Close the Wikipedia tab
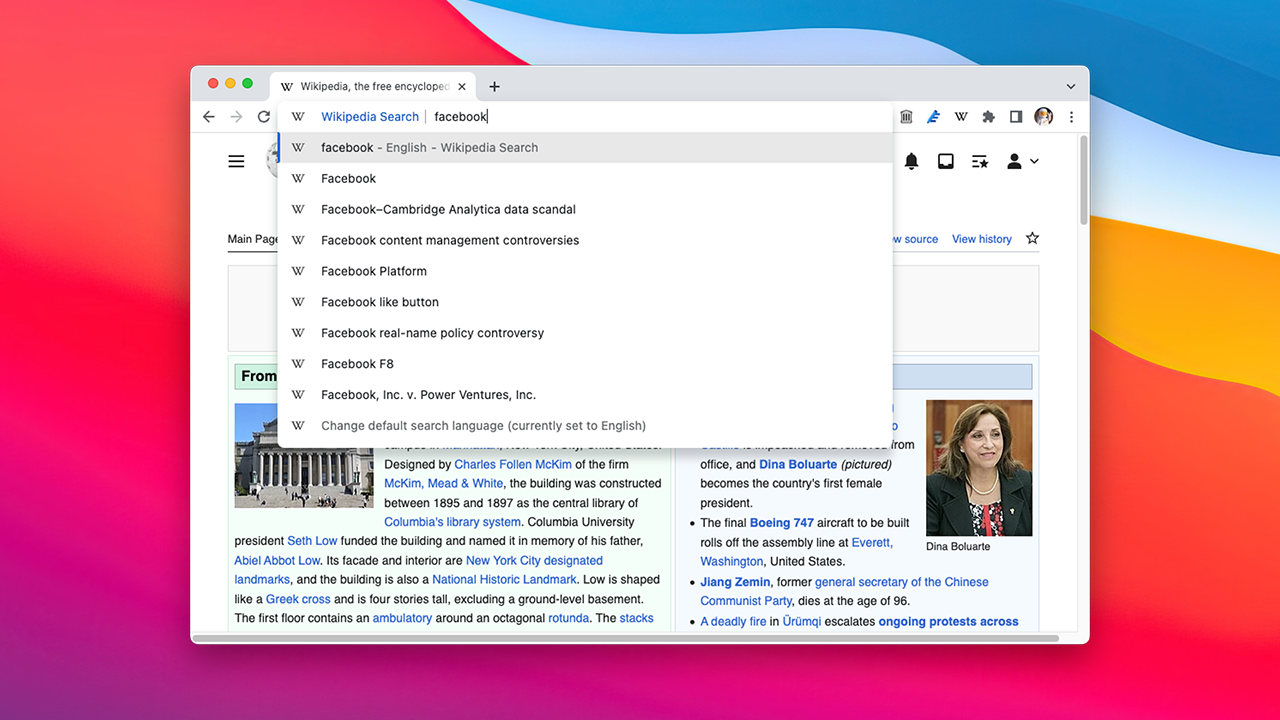The height and width of the screenshot is (720, 1280). pos(461,87)
